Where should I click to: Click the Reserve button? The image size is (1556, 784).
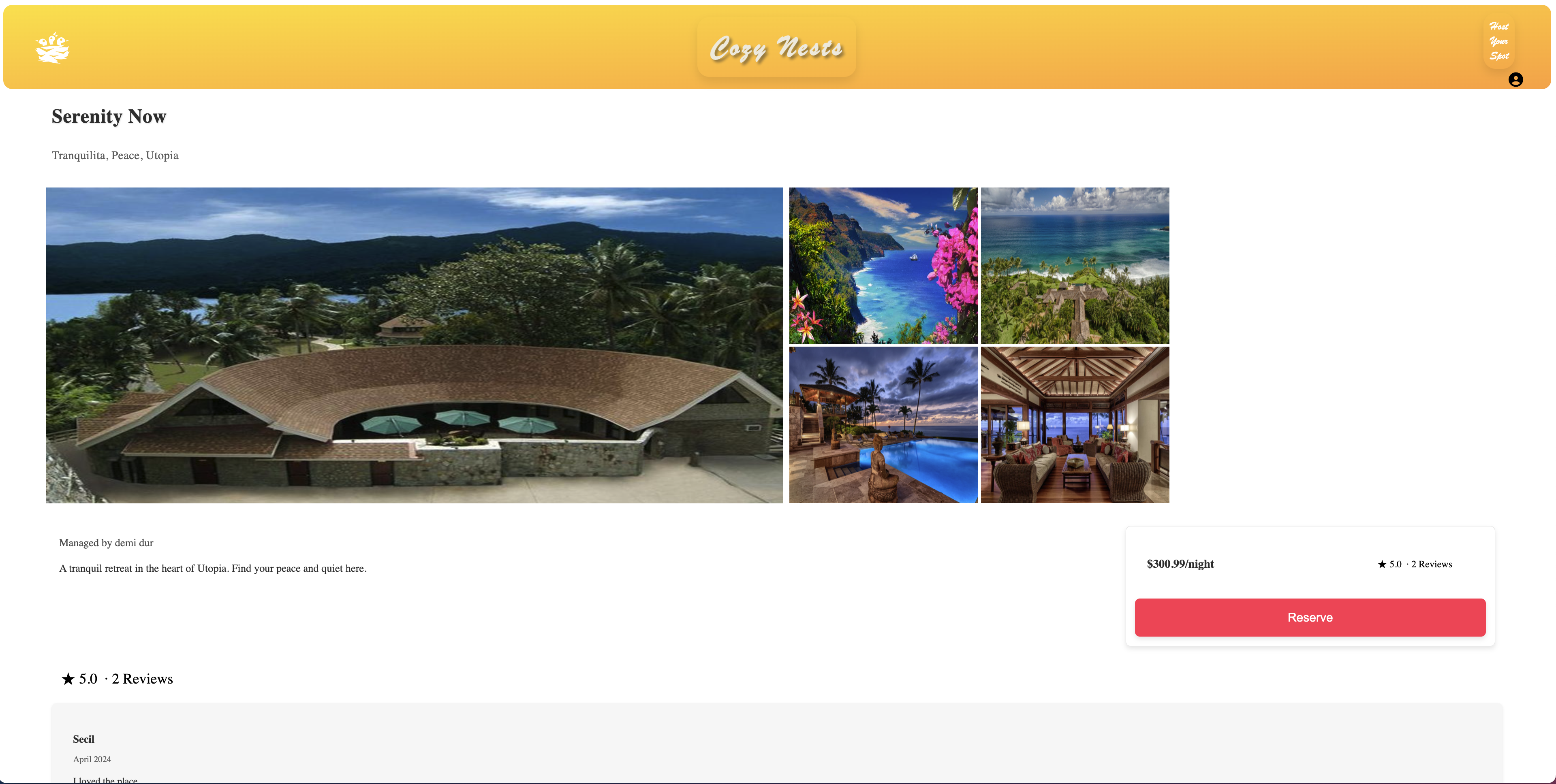point(1310,617)
